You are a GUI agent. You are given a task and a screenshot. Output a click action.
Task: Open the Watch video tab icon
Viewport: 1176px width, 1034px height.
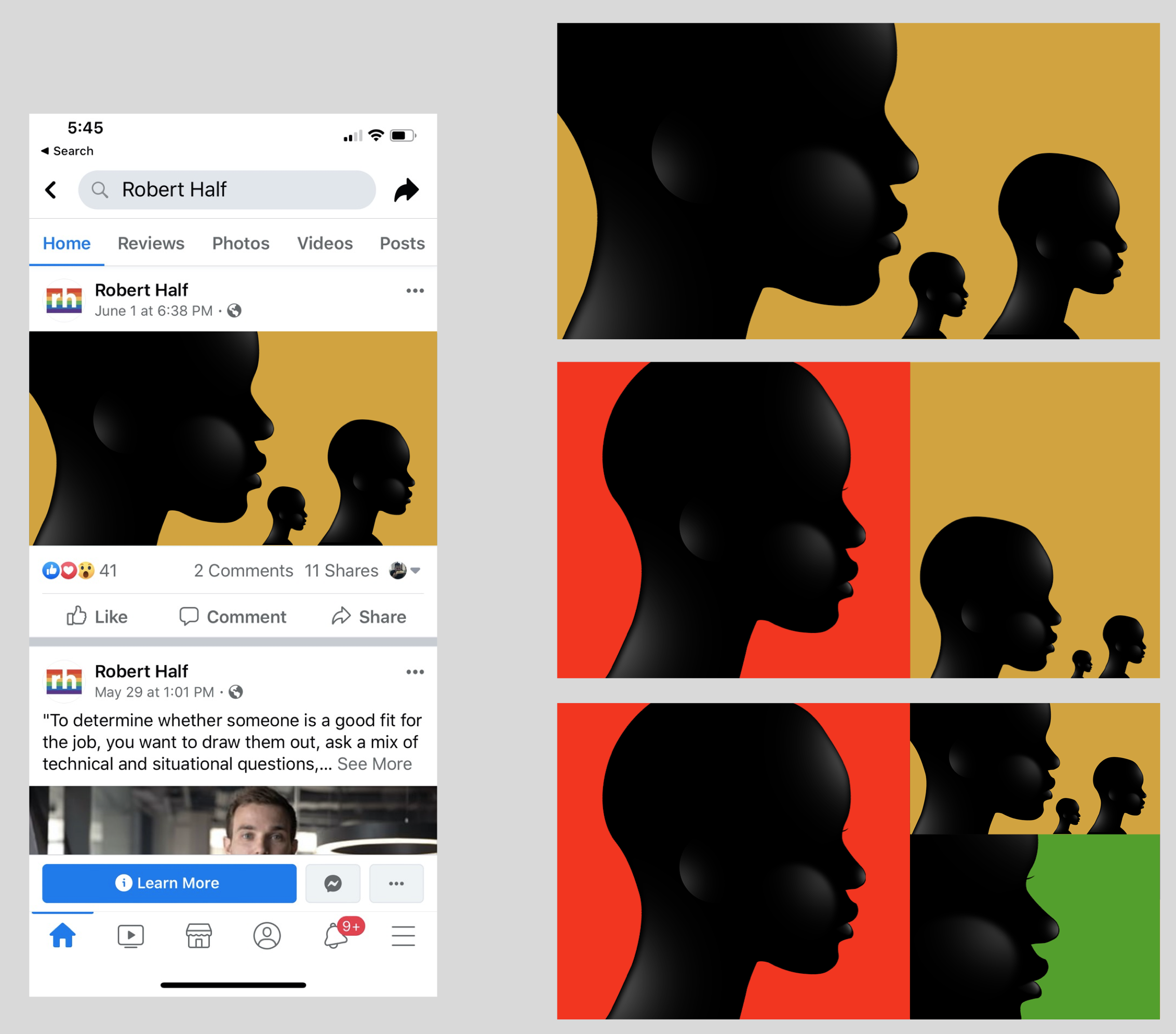pos(130,936)
